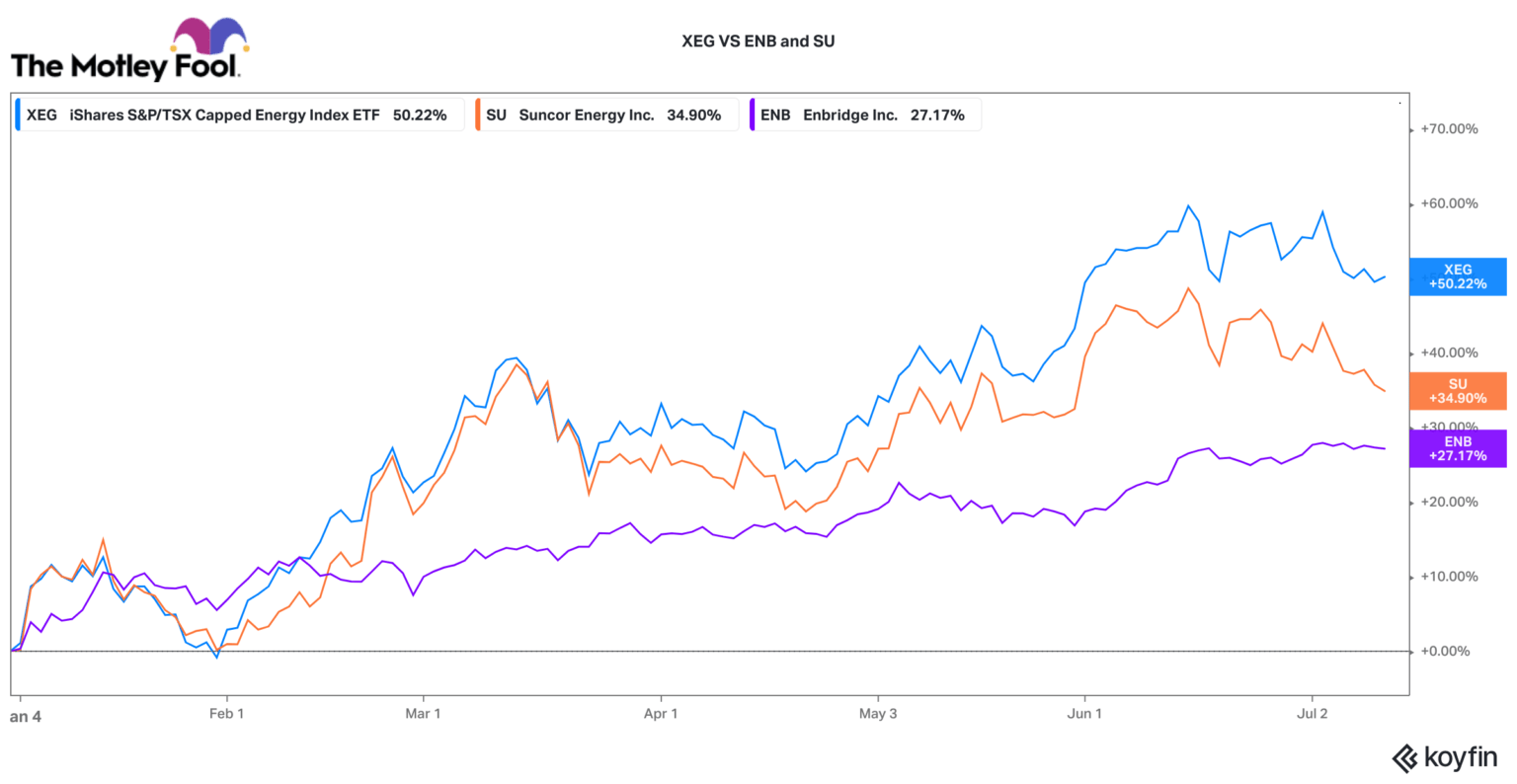
Task: Click the +0.00% axis label
Action: (x=1445, y=651)
